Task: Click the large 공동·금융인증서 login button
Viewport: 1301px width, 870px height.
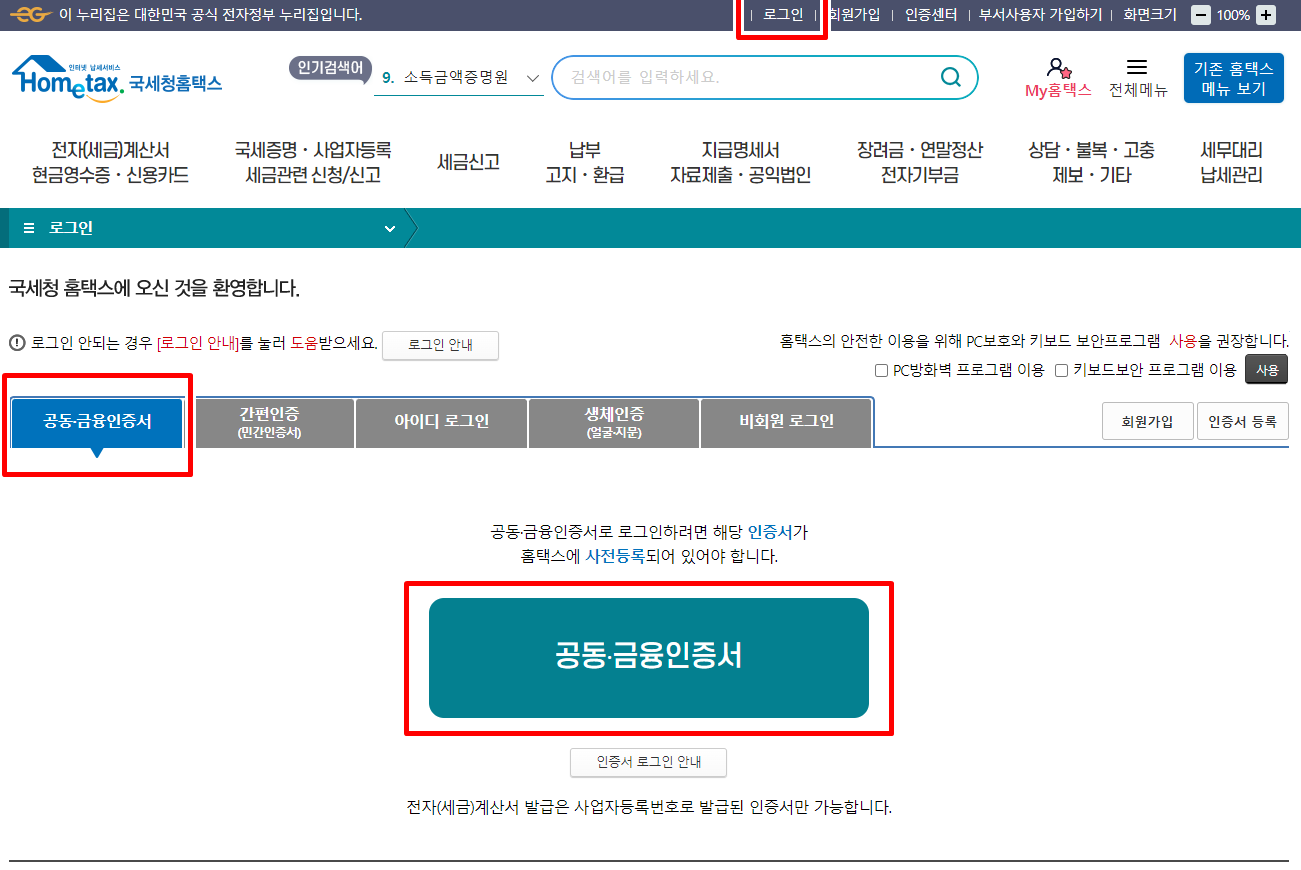Action: pos(649,658)
